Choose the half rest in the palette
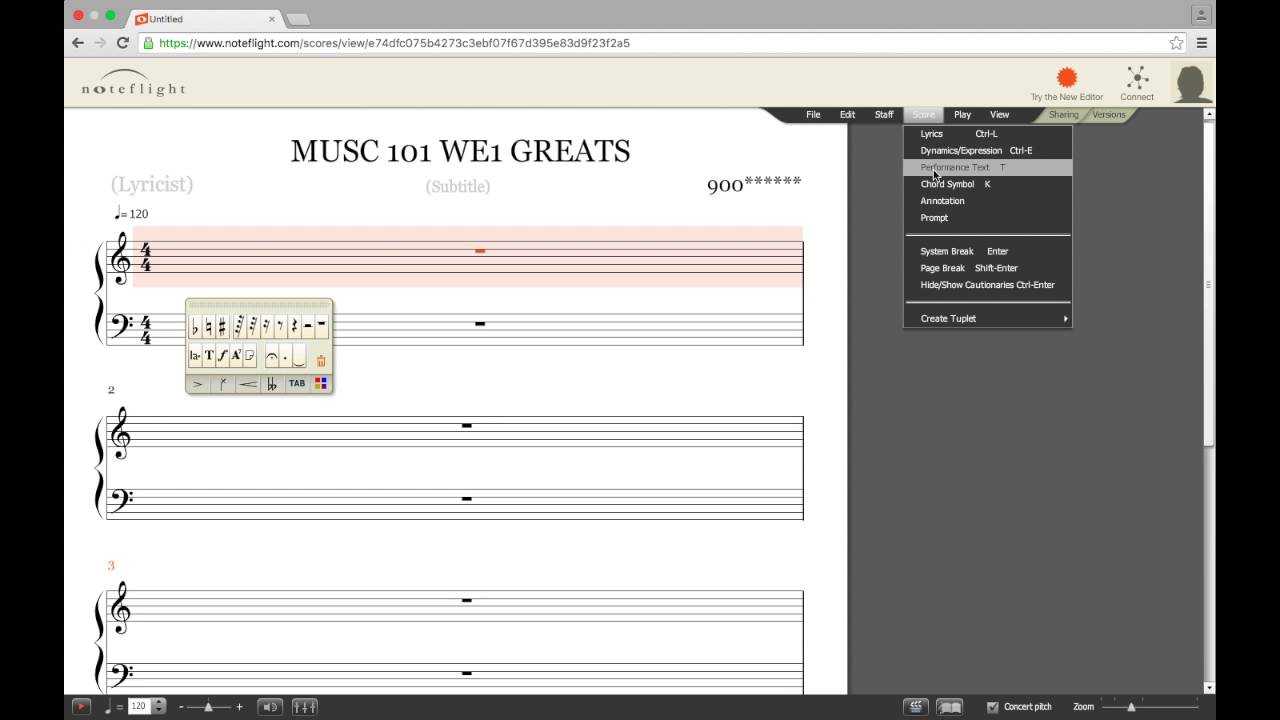Viewport: 1280px width, 720px height. pyautogui.click(x=308, y=326)
